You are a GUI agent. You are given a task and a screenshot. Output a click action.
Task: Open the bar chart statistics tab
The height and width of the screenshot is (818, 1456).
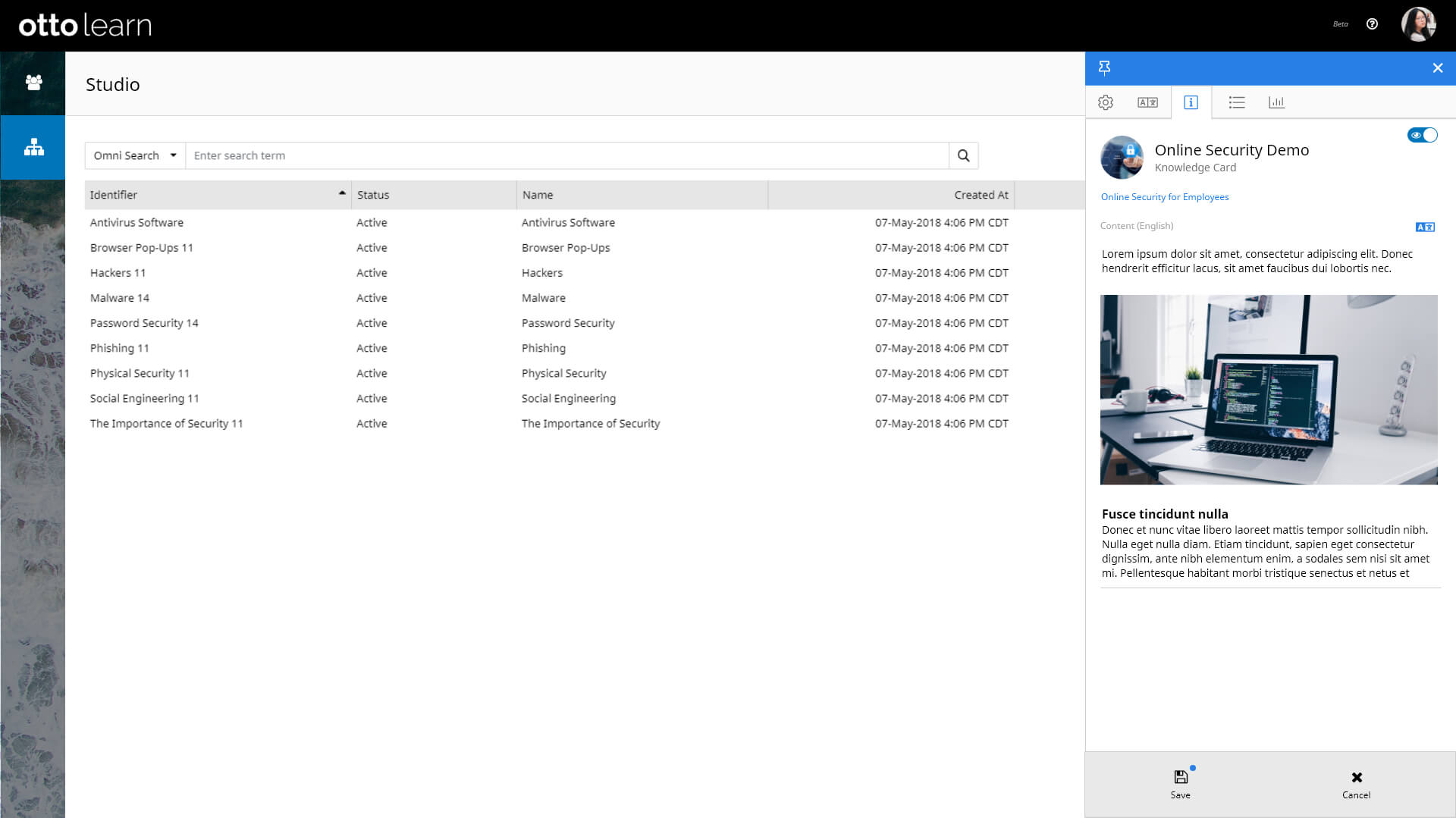[1276, 102]
